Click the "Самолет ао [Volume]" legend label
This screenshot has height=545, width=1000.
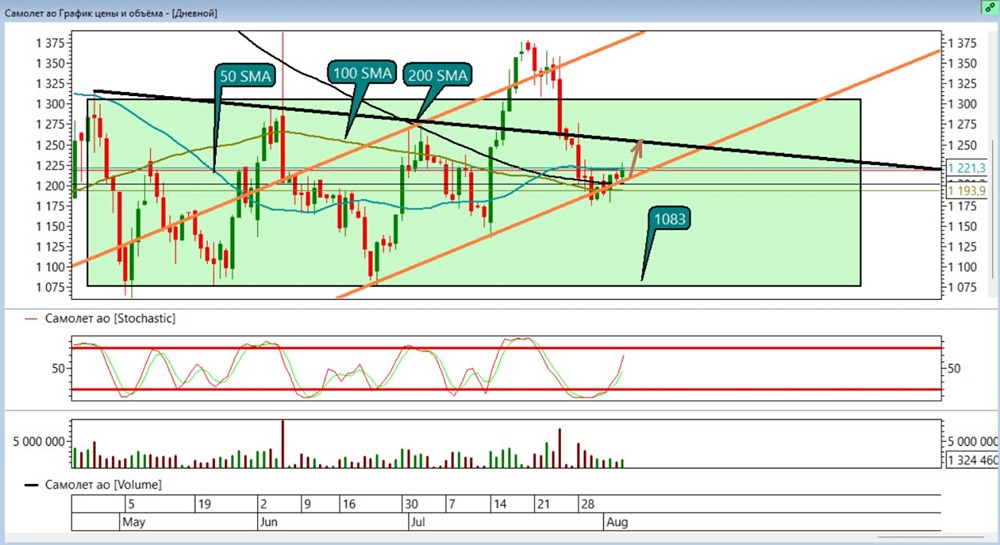(103, 484)
